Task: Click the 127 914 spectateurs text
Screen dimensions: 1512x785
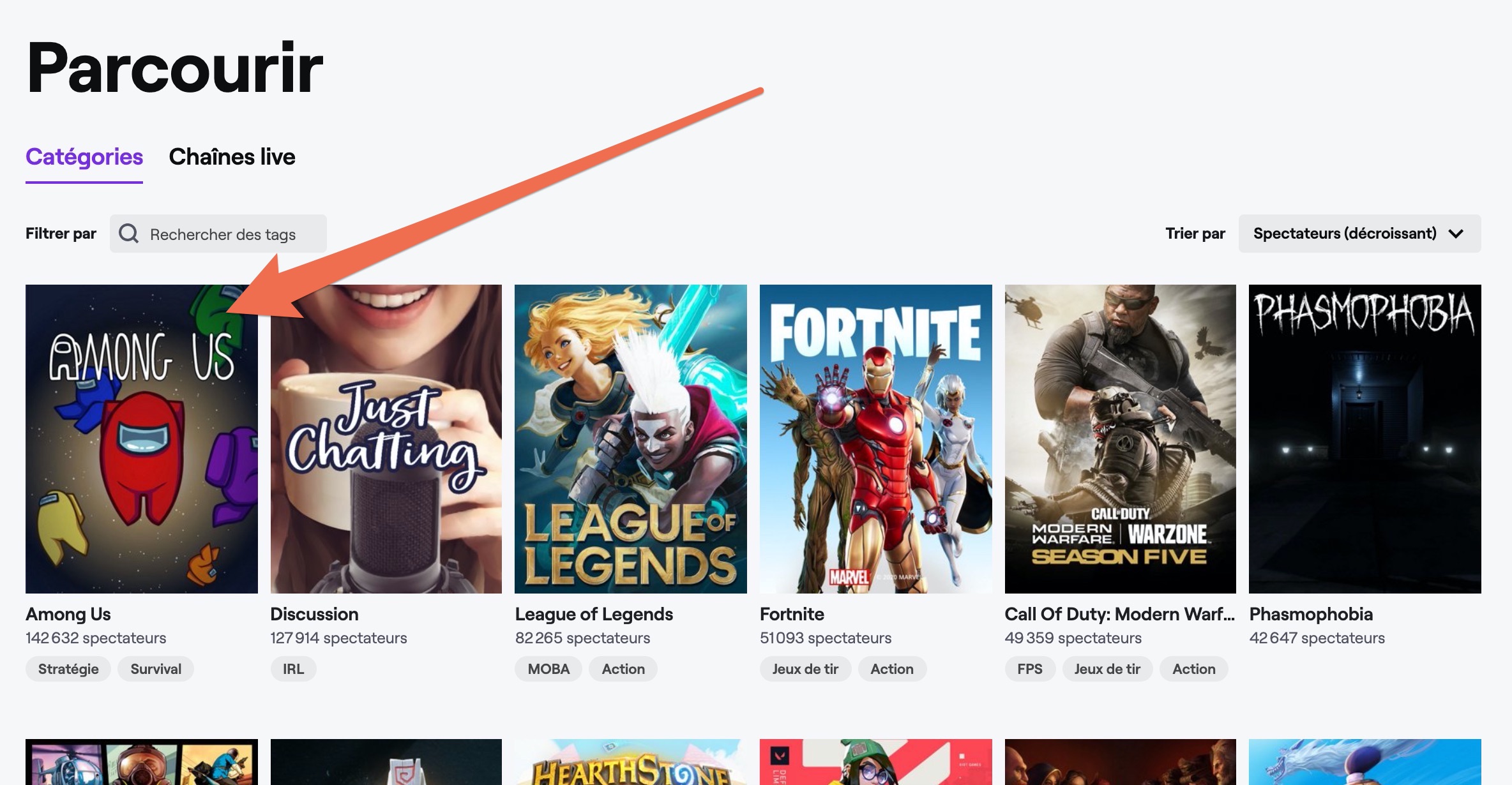Action: (x=338, y=638)
